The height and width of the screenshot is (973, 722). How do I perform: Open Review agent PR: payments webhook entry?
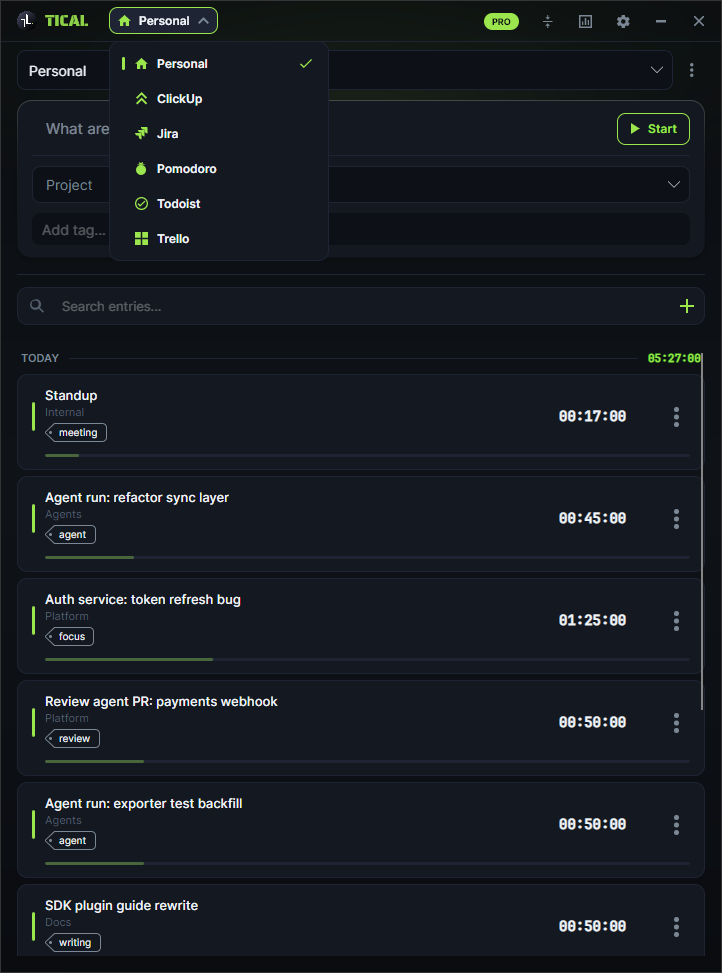(361, 728)
